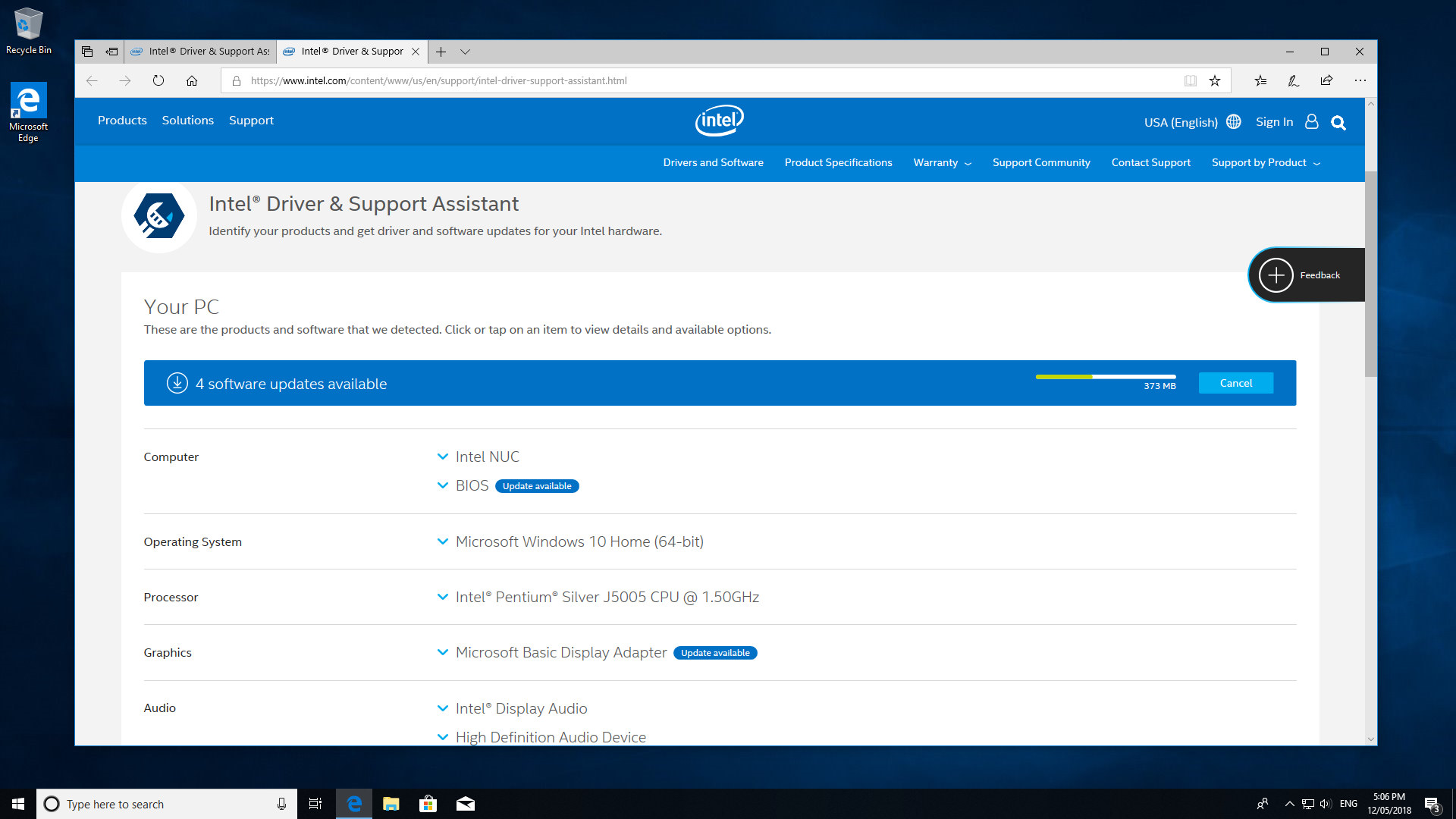Viewport: 1456px width, 819px height.
Task: Expand High Definition Audio Device details
Action: pos(443,737)
